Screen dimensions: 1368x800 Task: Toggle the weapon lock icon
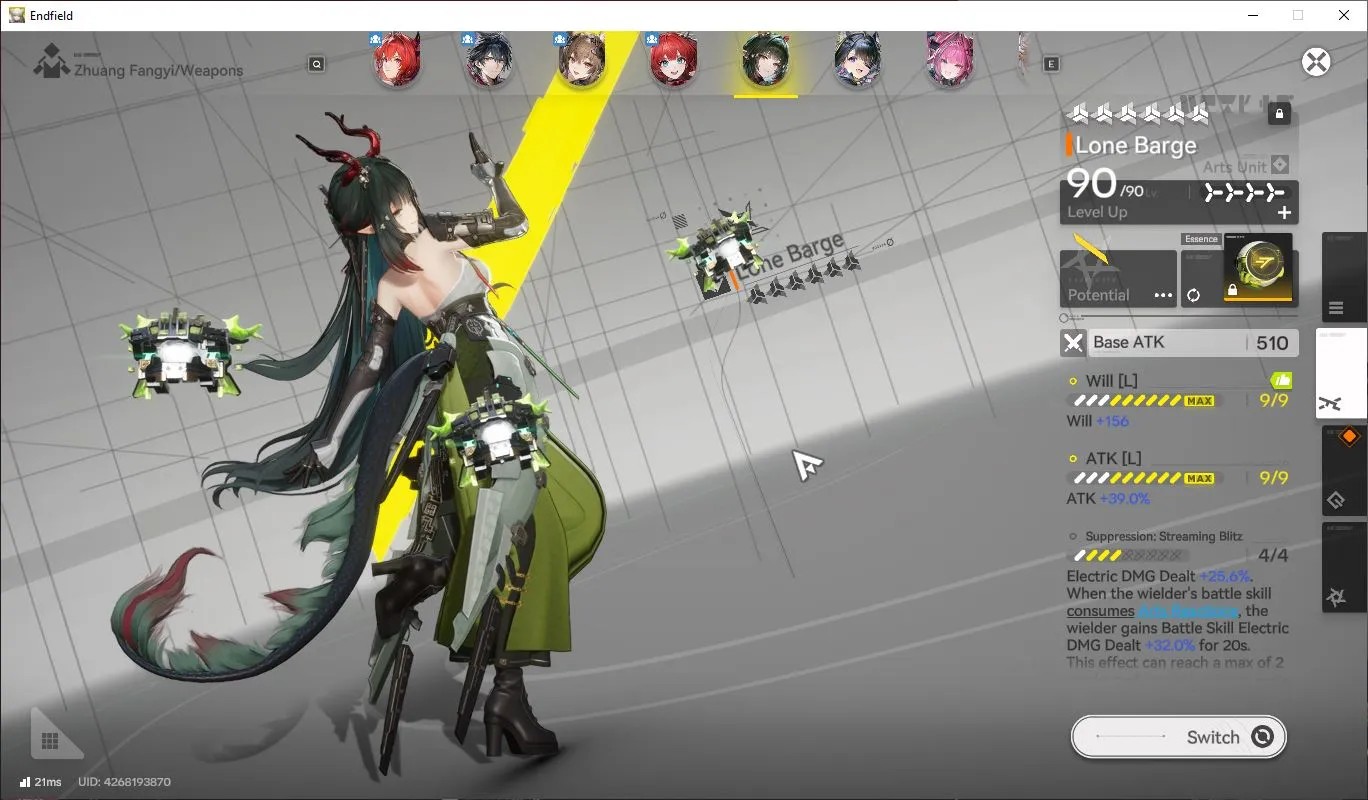[x=1279, y=114]
